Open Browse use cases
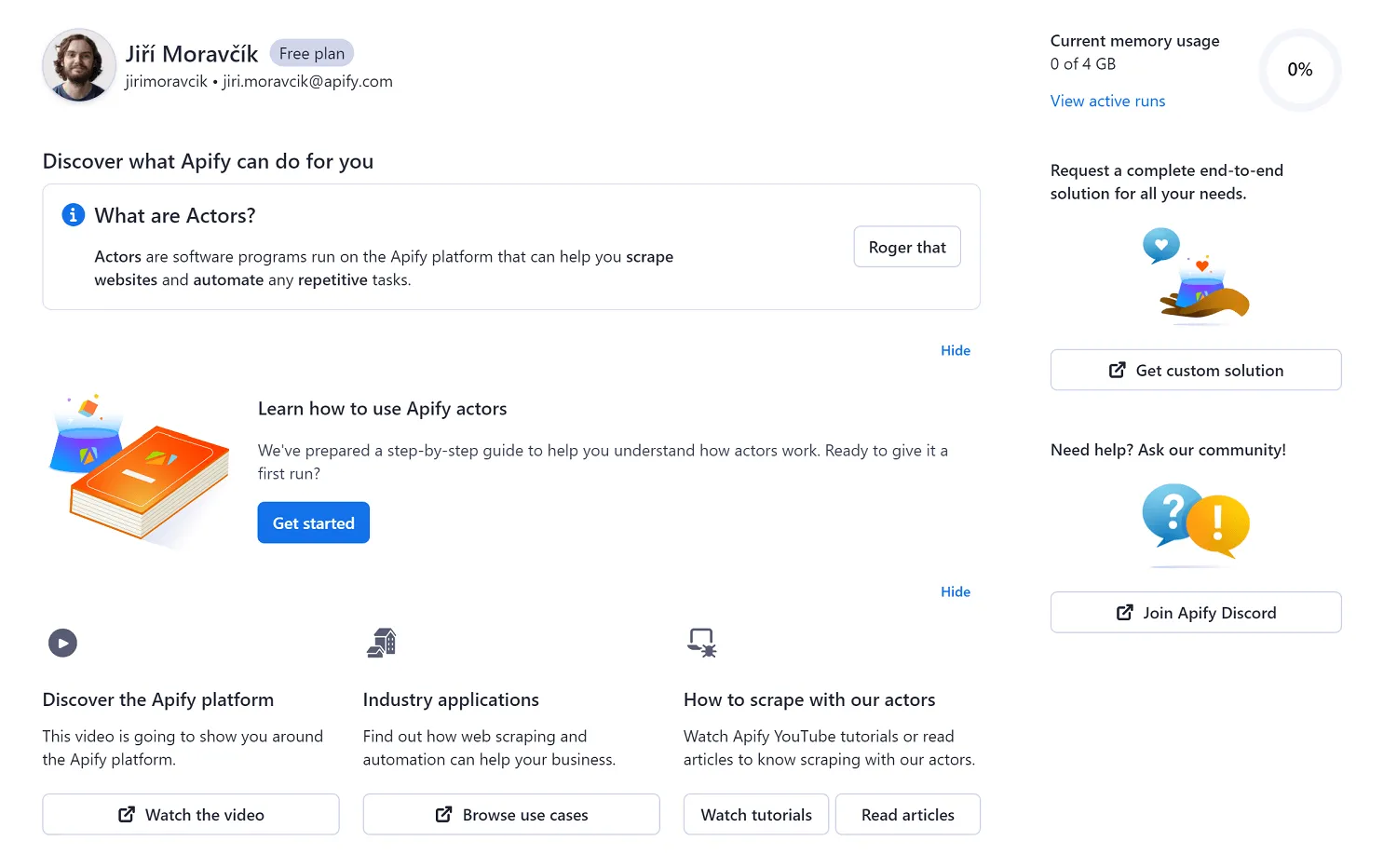The image size is (1397, 868). pyautogui.click(x=511, y=814)
